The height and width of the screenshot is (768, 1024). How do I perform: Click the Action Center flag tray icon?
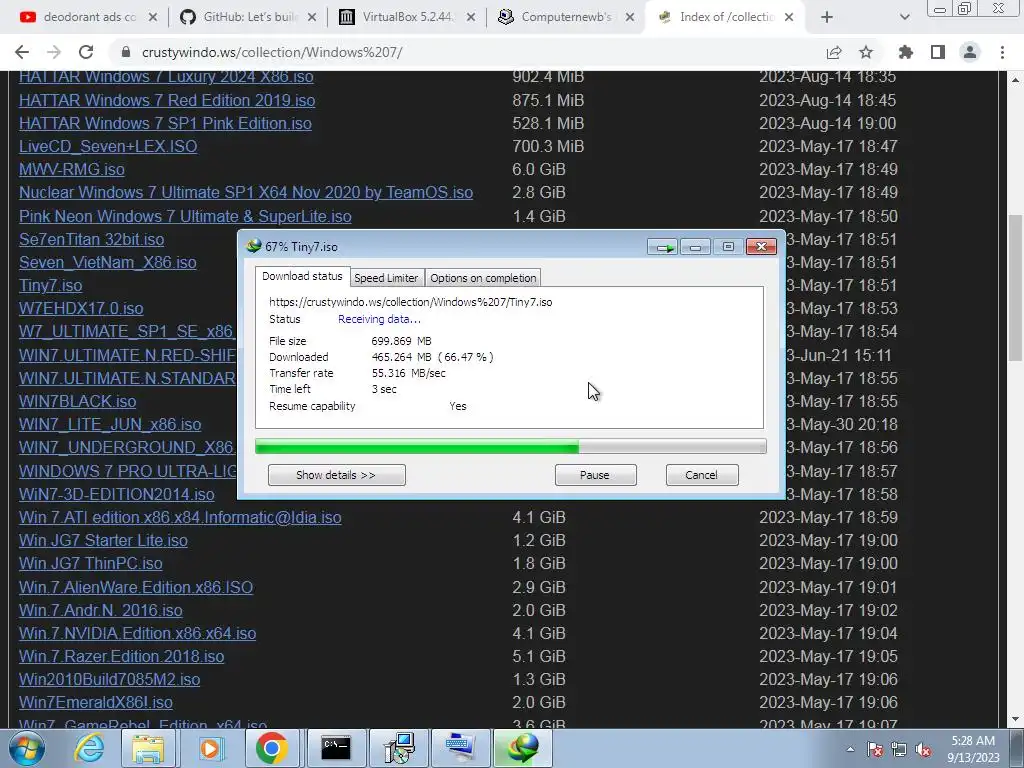tap(875, 749)
